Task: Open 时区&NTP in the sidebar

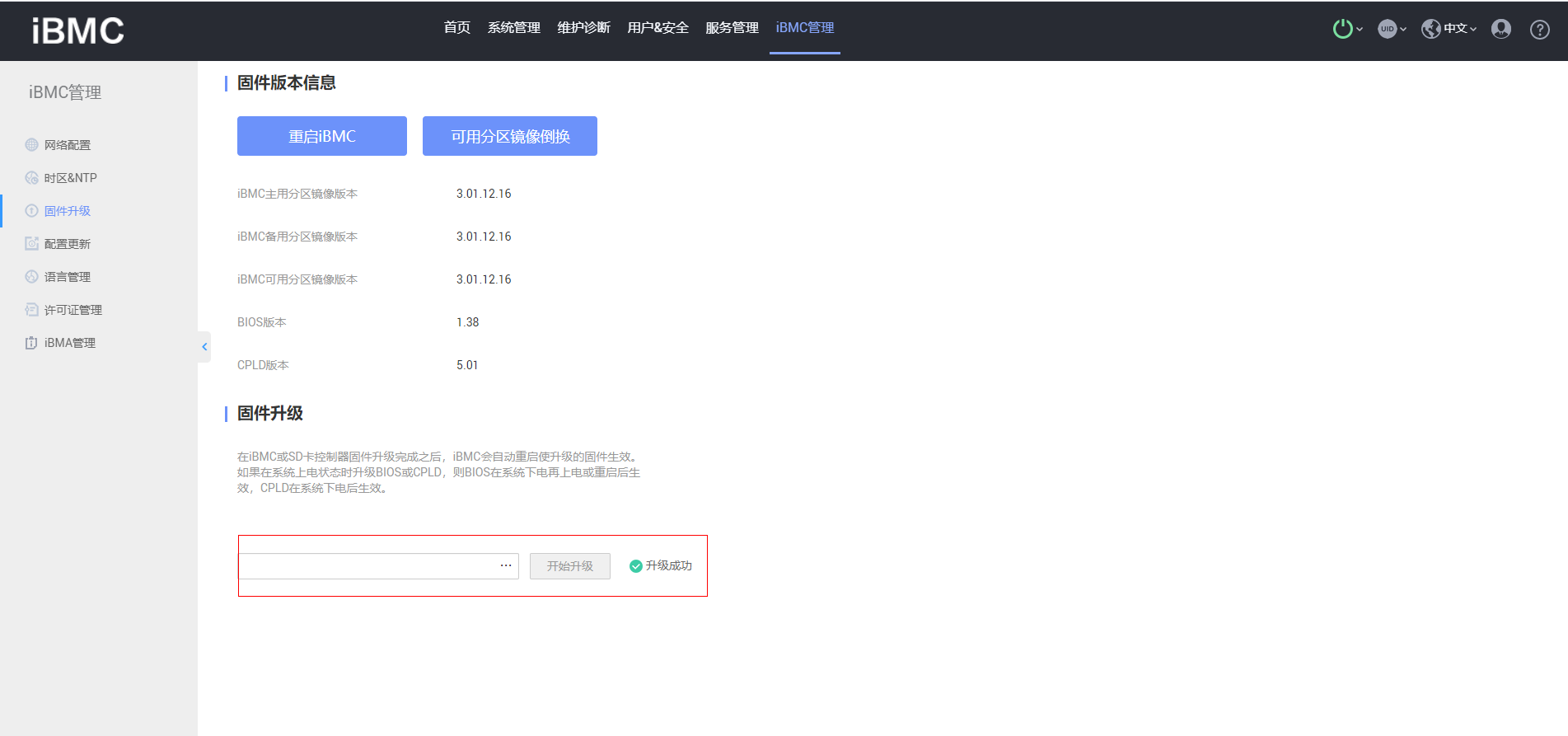Action: point(71,178)
